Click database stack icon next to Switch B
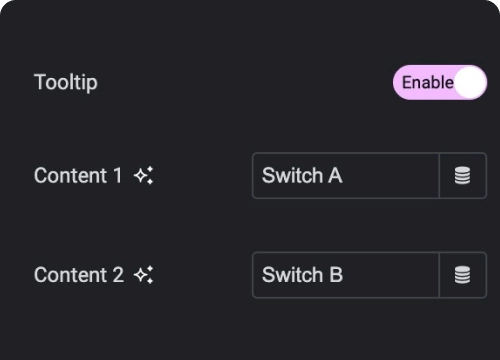Screen dimensions: 500x360 pyautogui.click(x=463, y=275)
